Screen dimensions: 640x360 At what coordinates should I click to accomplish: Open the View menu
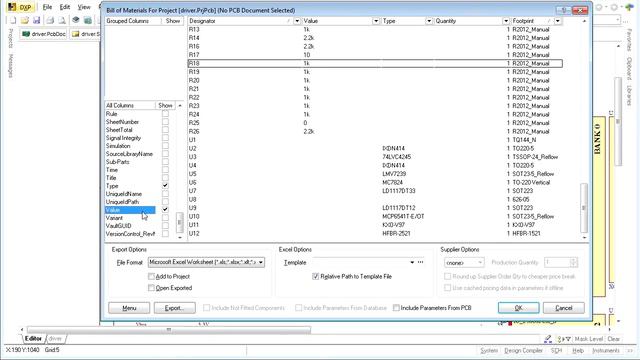click(x=84, y=7)
